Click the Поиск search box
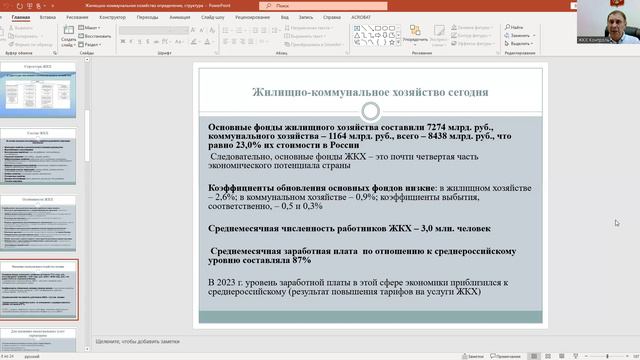The height and width of the screenshot is (360, 640). coord(323,6)
